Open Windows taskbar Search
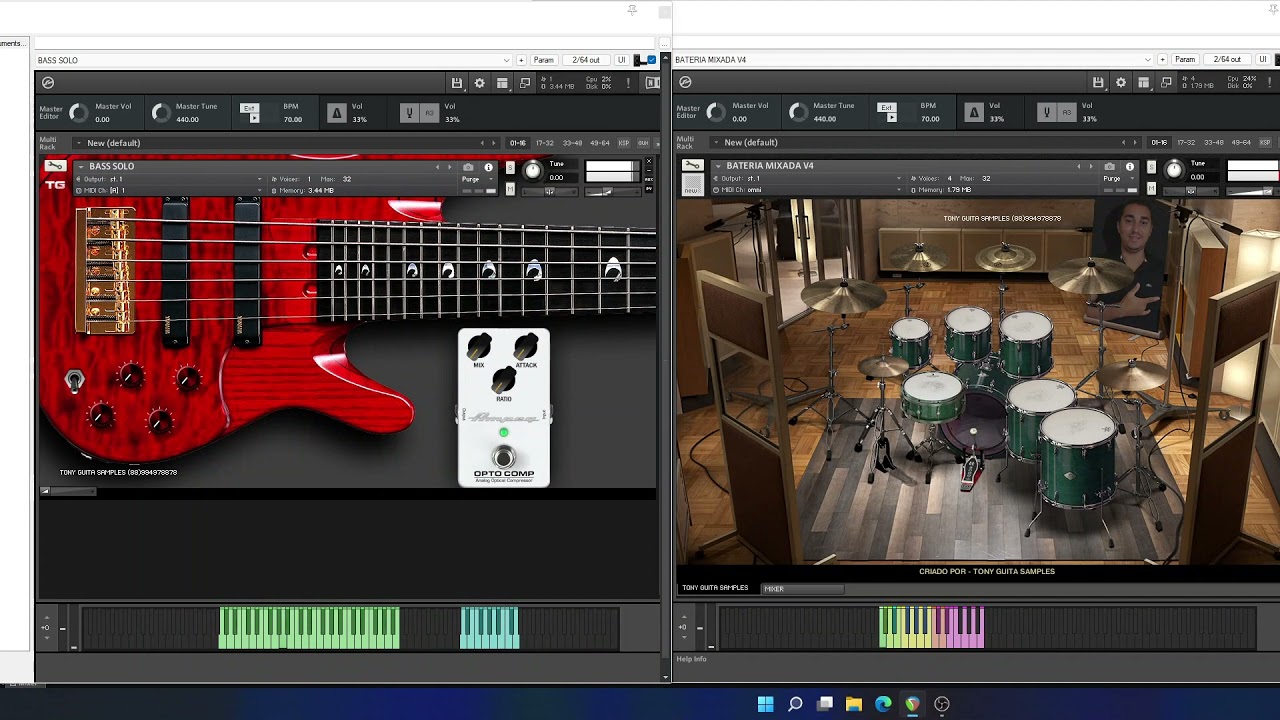This screenshot has width=1280, height=720. 795,704
